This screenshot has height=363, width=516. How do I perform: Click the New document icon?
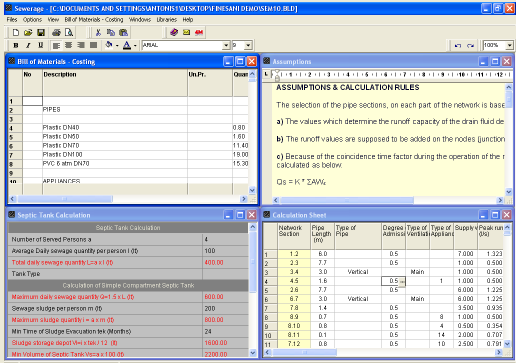click(16, 32)
